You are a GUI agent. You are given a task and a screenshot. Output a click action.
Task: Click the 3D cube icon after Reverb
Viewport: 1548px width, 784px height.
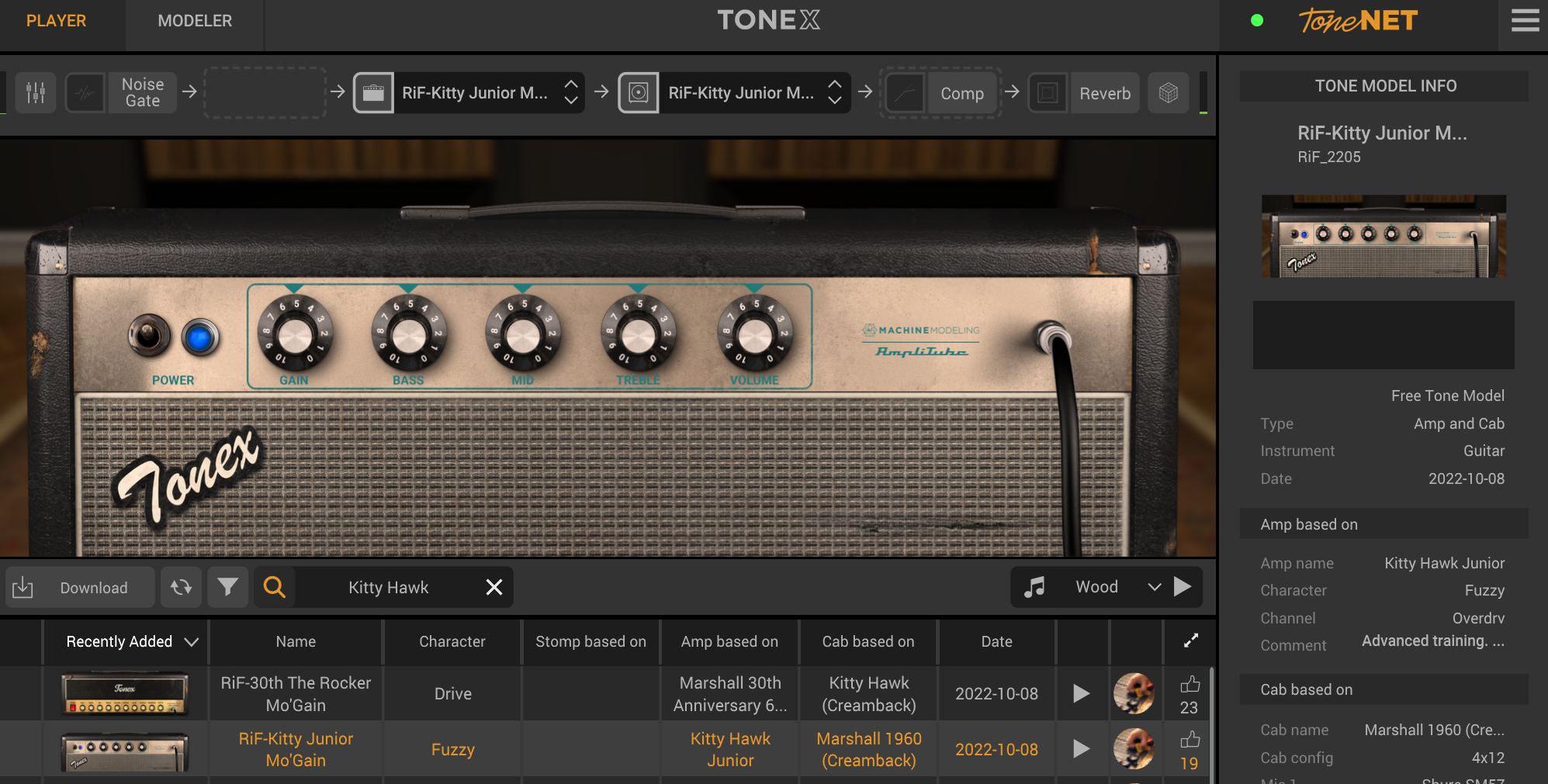(1168, 93)
